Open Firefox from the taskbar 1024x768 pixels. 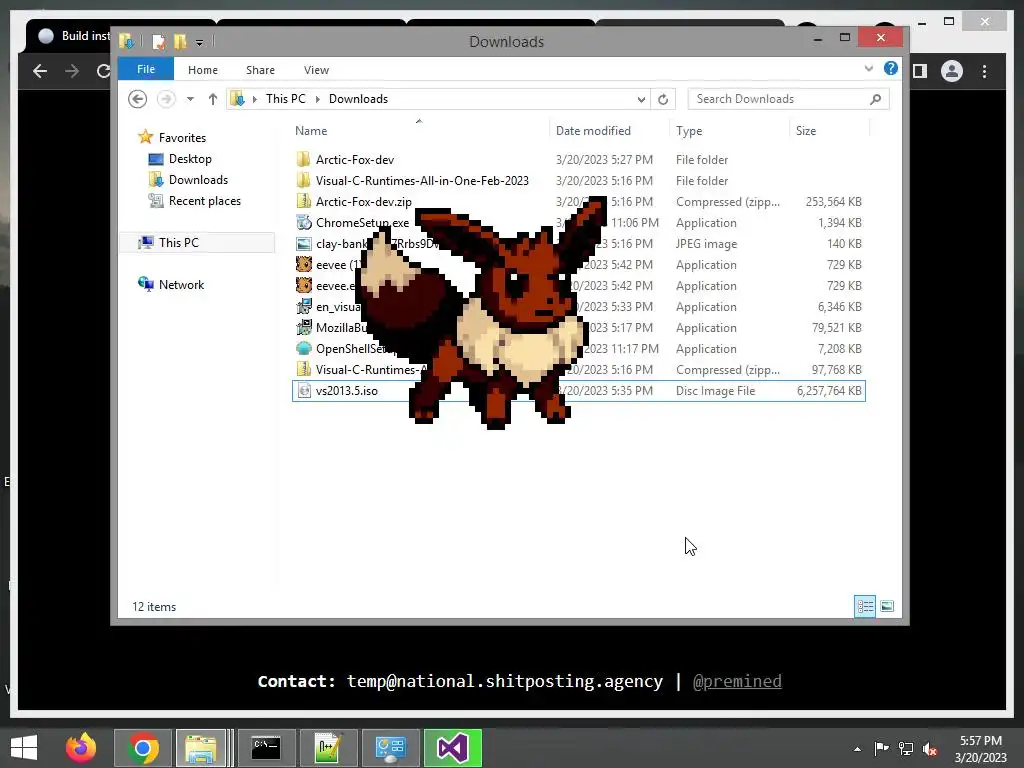tap(81, 748)
